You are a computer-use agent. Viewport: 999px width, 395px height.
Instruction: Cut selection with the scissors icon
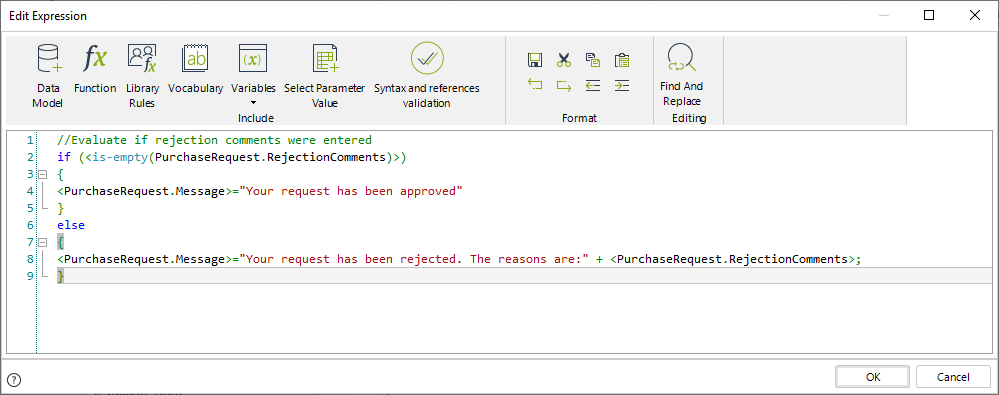564,61
